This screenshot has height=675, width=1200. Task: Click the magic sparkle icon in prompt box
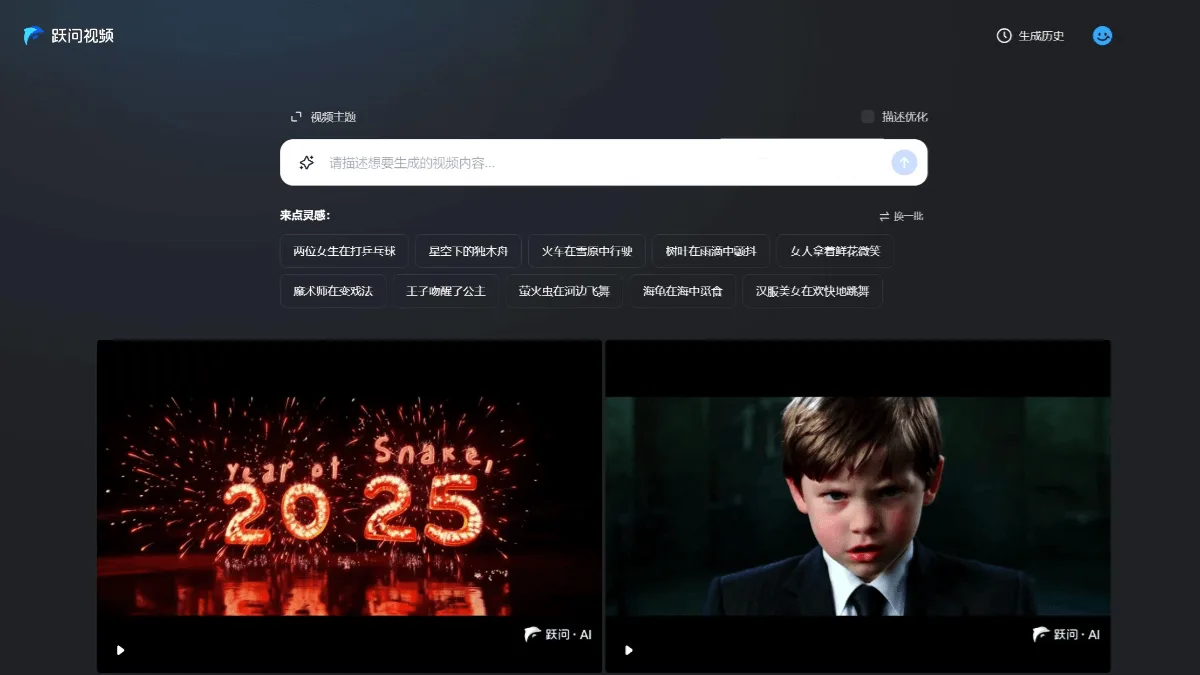point(307,162)
